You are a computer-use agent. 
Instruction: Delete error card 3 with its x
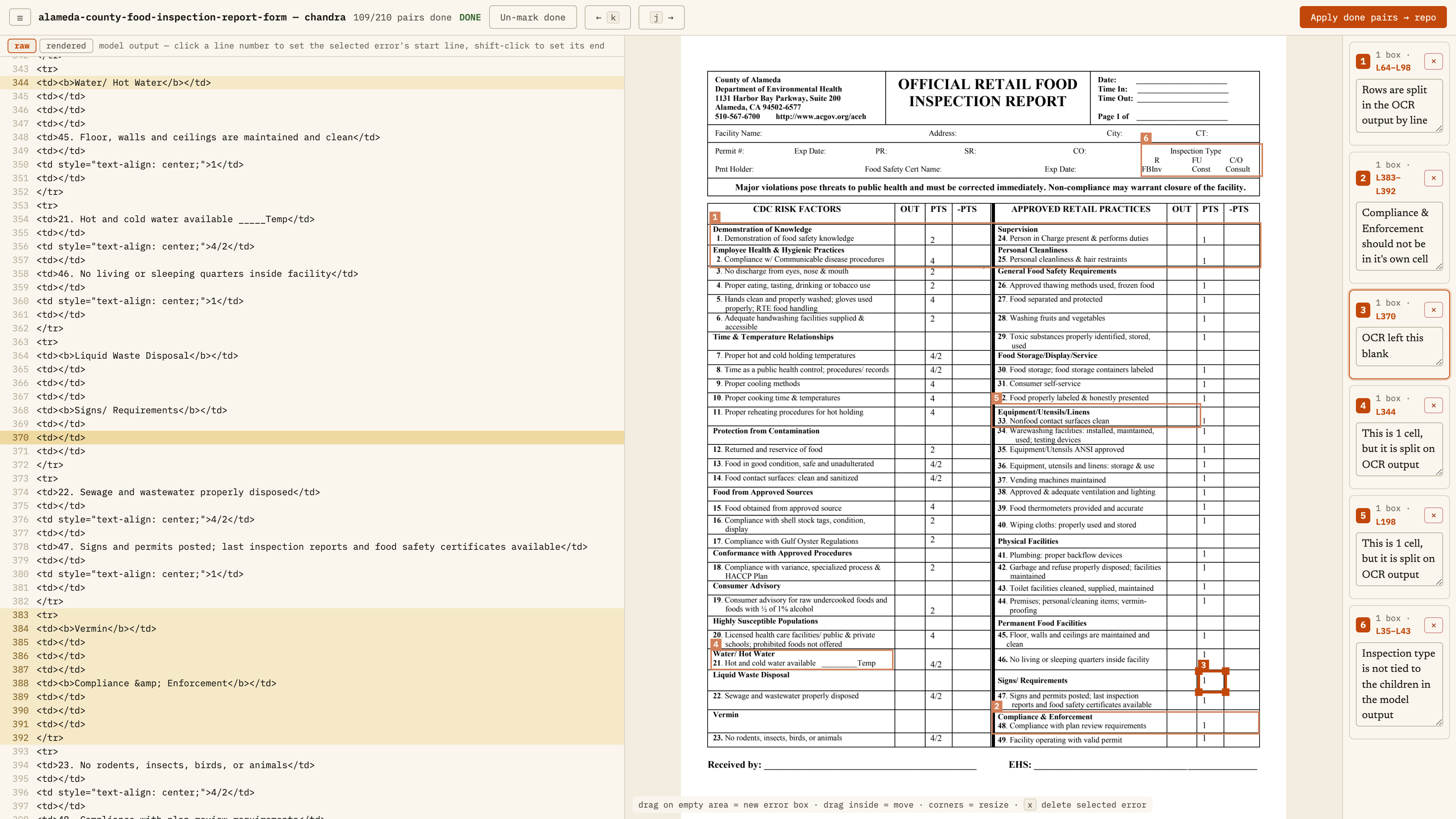pos(1433,310)
